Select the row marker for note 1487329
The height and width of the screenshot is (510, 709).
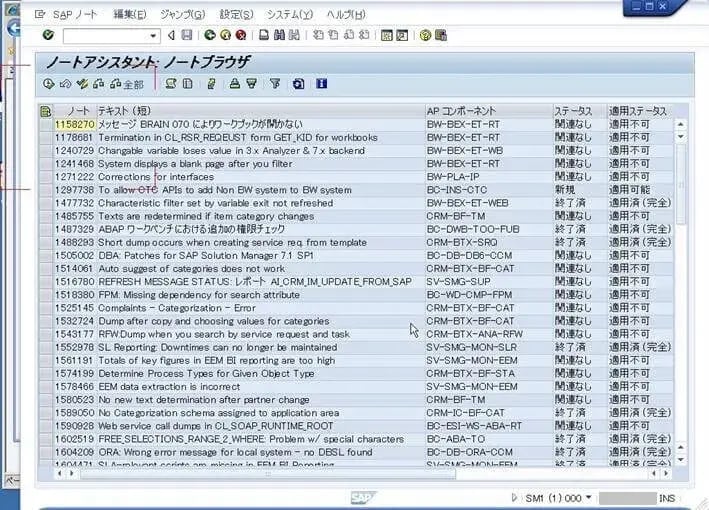pyautogui.click(x=46, y=229)
